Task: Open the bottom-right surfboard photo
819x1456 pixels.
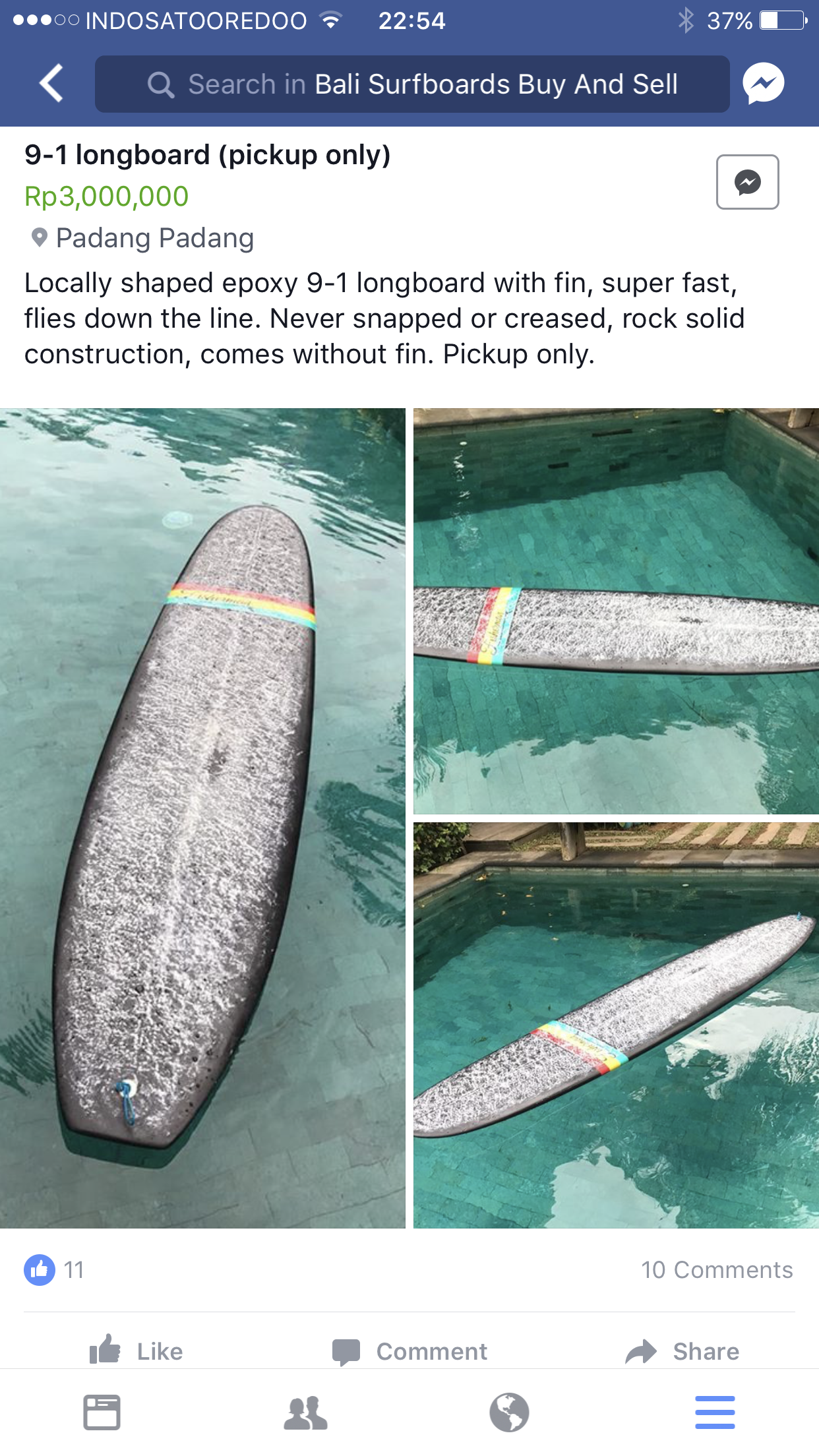Action: [x=616, y=1025]
